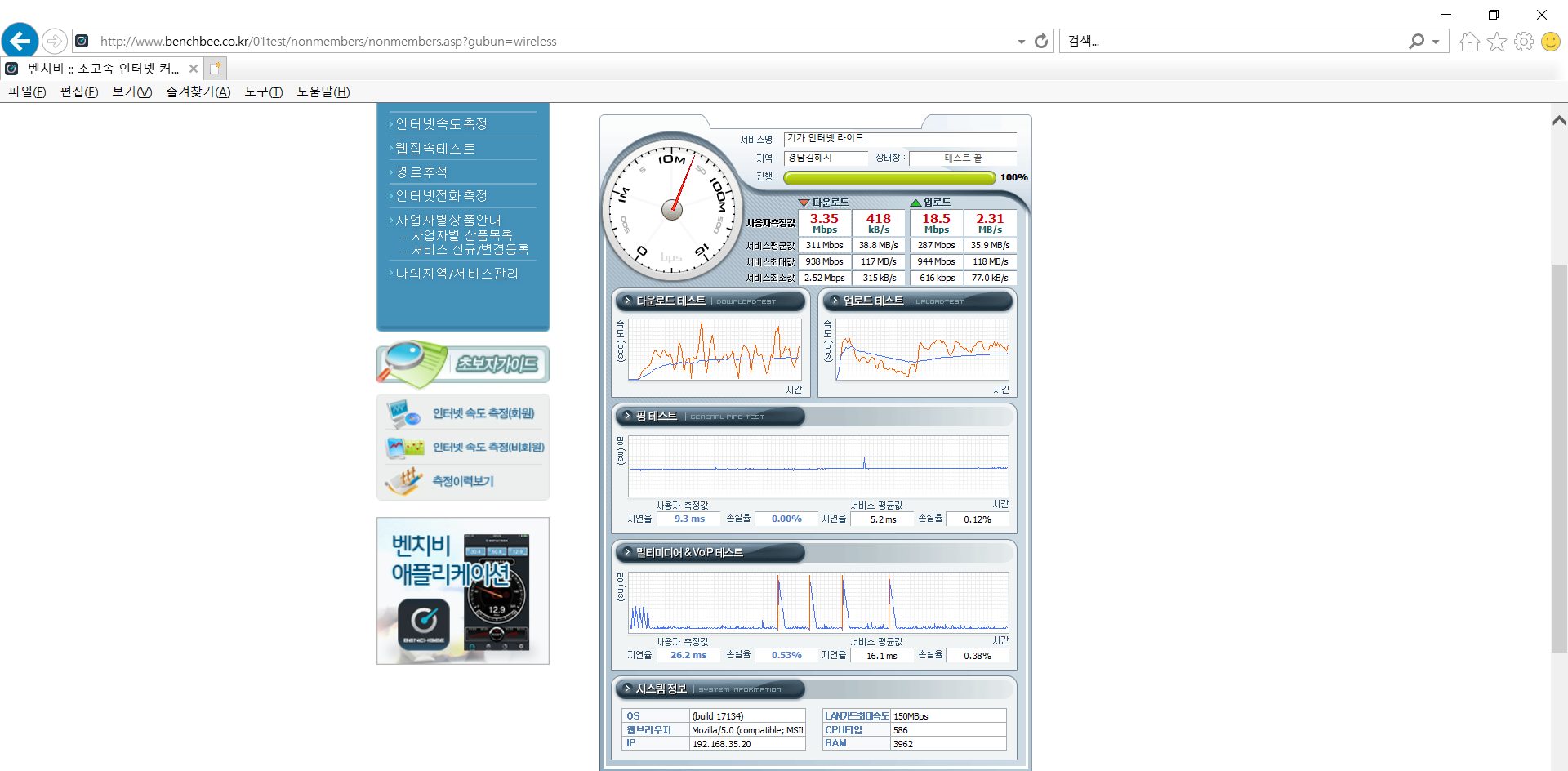Open the 도구(T) menu

pyautogui.click(x=263, y=91)
